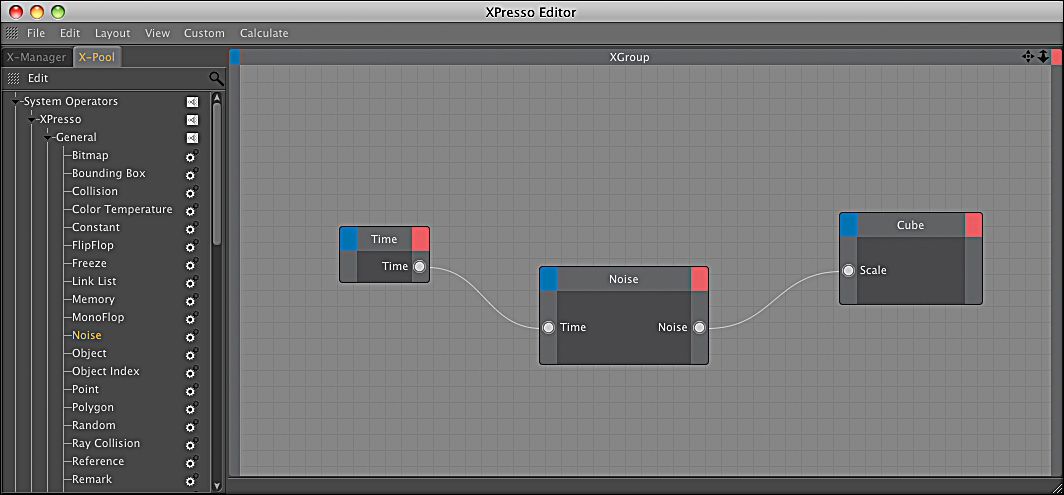The width and height of the screenshot is (1064, 495).
Task: Open the Edit menu in X-Pool panel
Action: pyautogui.click(x=37, y=78)
